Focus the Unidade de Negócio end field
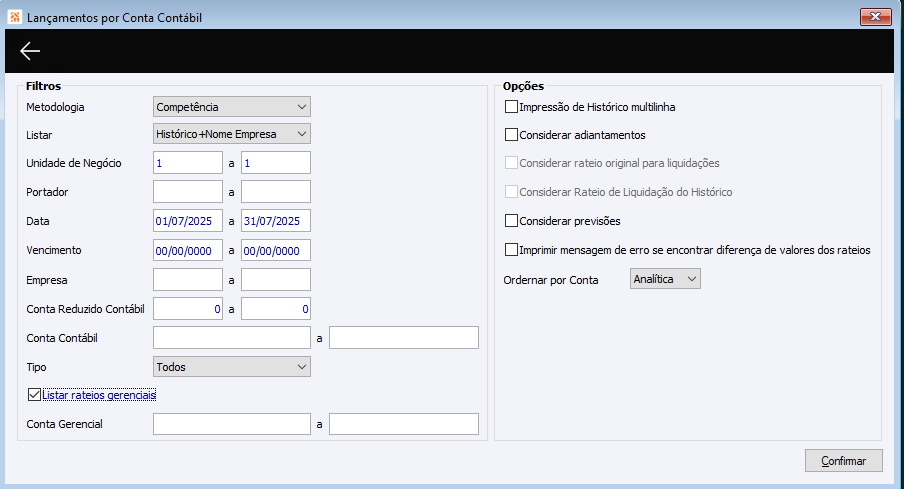This screenshot has width=904, height=489. coord(276,163)
